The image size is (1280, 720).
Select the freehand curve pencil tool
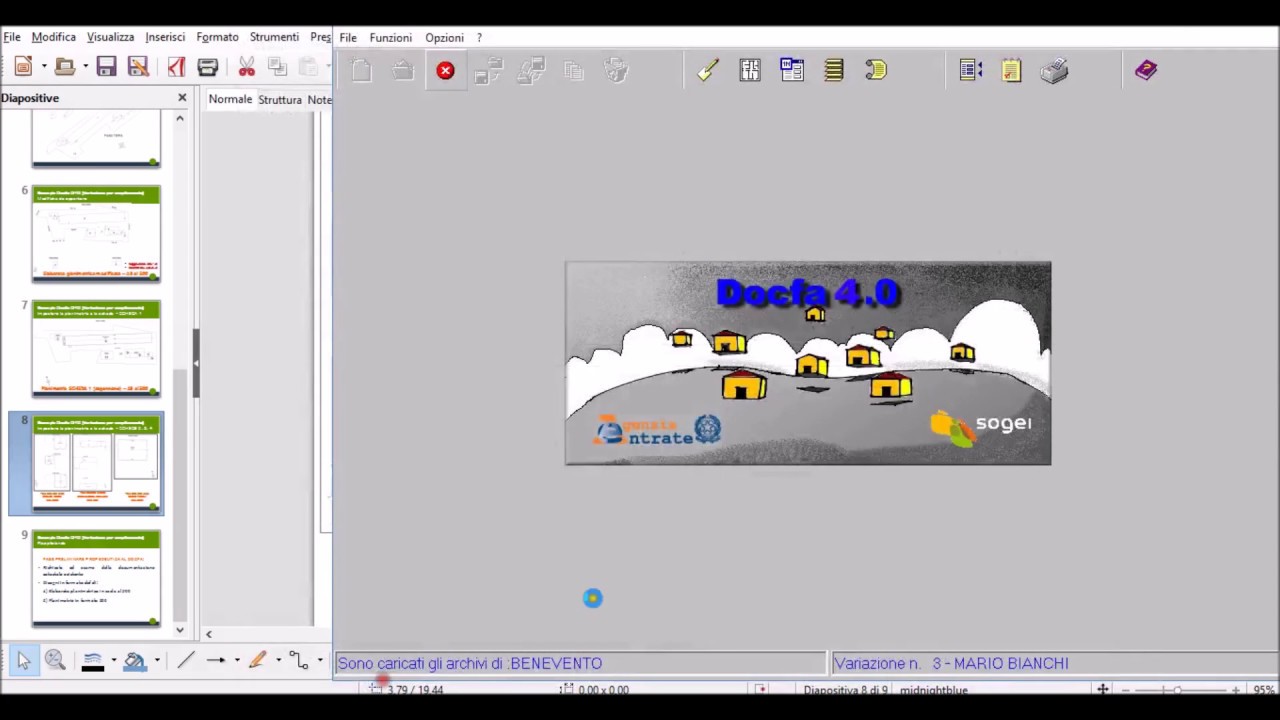point(258,660)
